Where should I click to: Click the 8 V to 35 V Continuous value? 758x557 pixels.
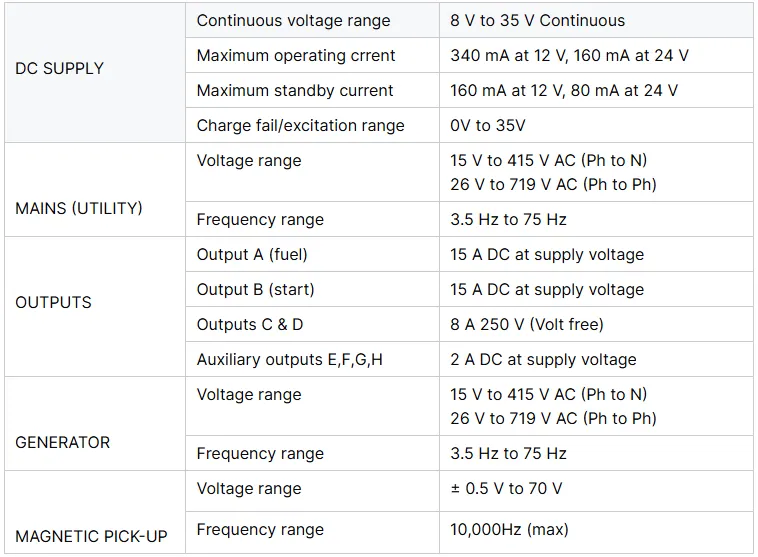coord(538,20)
